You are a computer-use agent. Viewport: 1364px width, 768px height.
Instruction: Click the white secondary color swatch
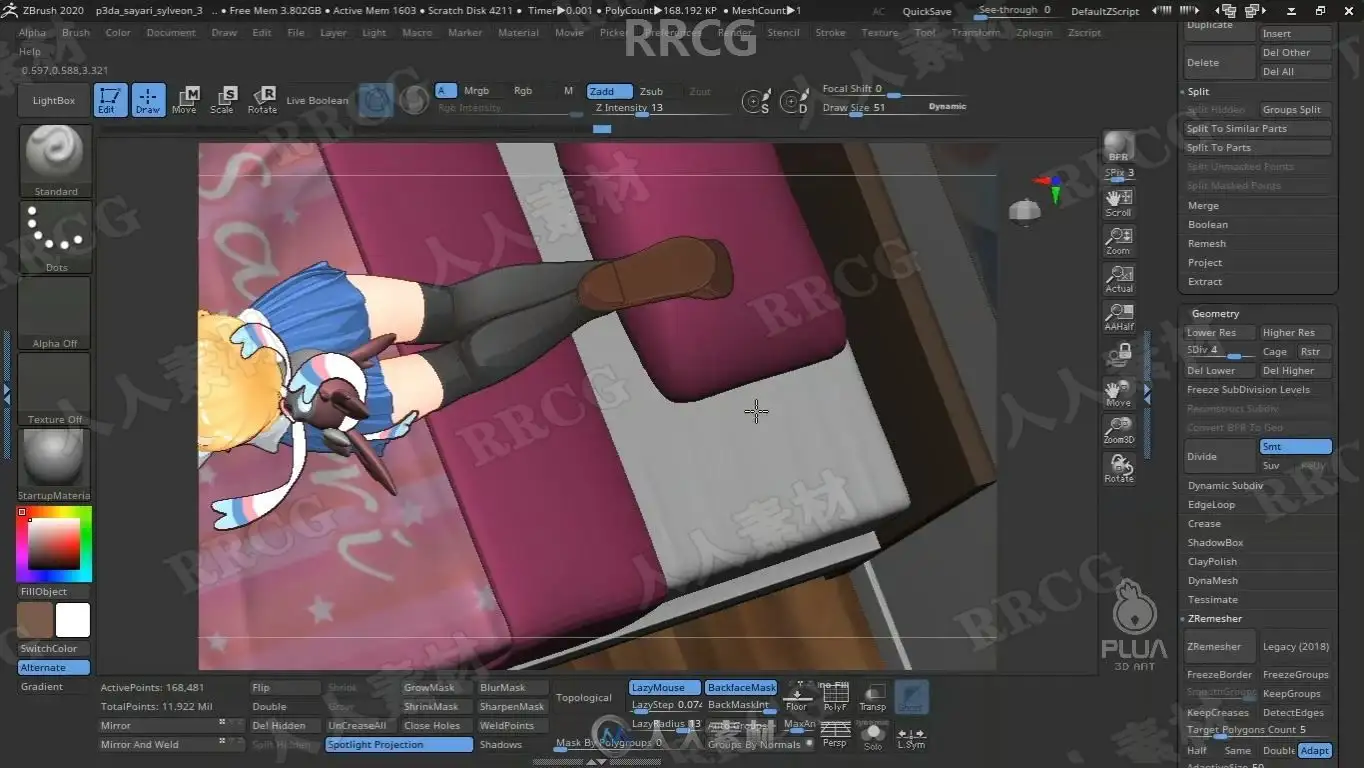tap(73, 620)
